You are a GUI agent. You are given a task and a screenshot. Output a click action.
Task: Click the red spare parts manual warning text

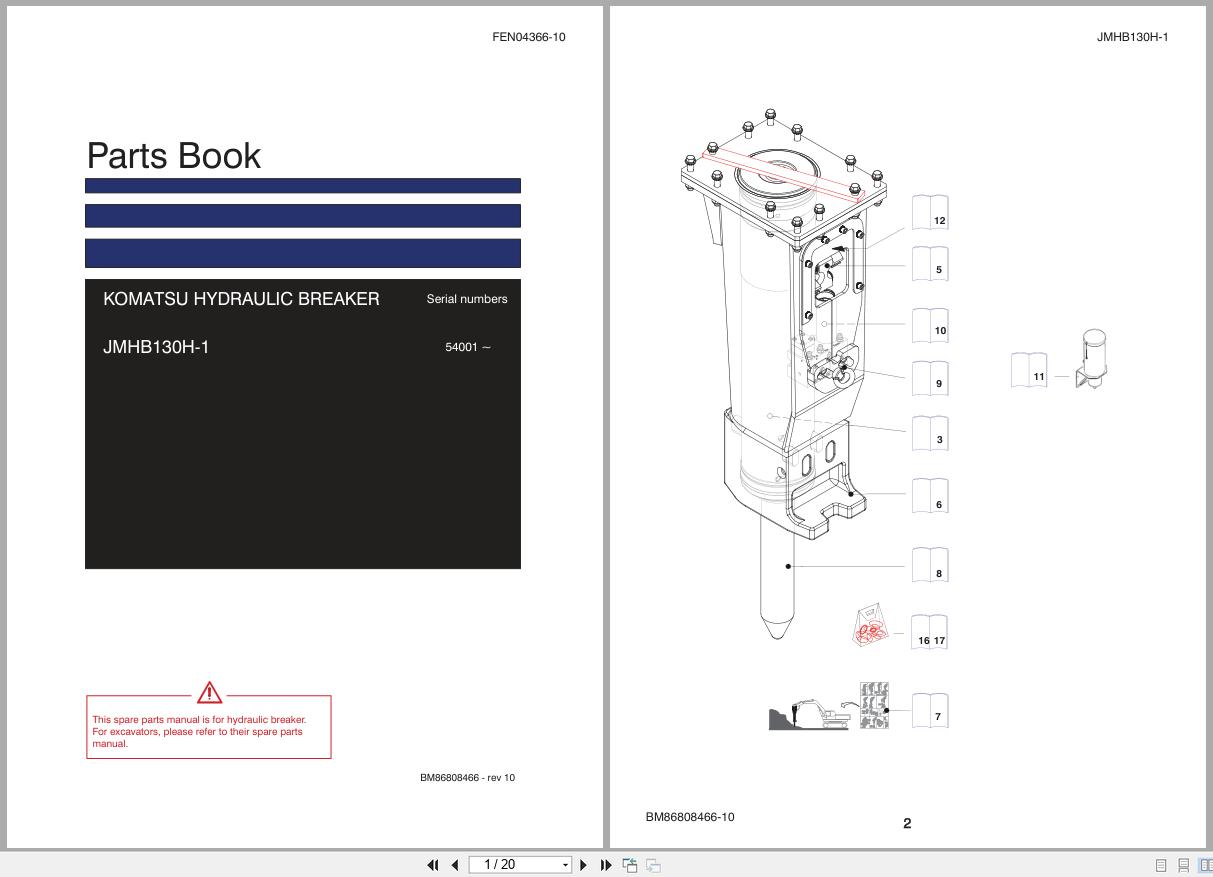tap(199, 732)
